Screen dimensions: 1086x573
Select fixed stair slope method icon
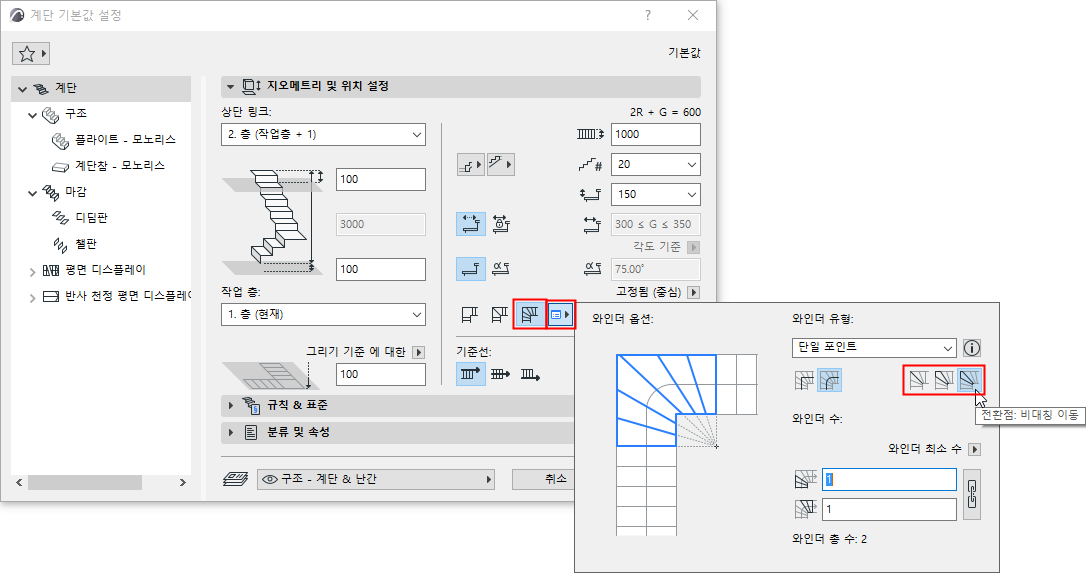tap(471, 269)
